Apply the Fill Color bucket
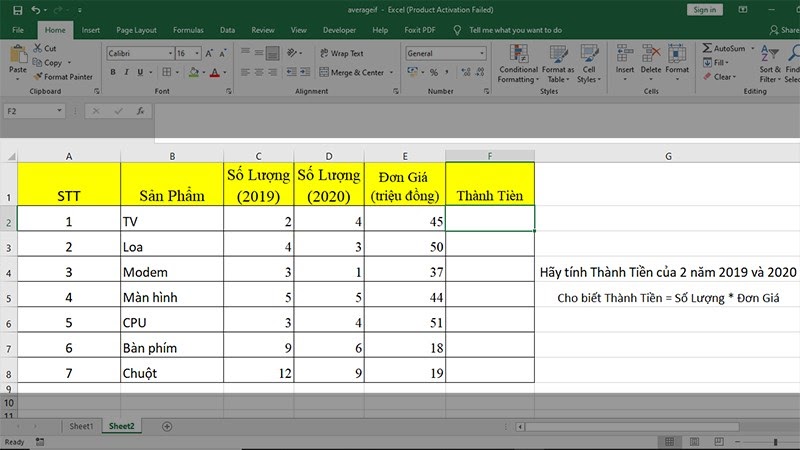The image size is (800, 450). coord(193,72)
